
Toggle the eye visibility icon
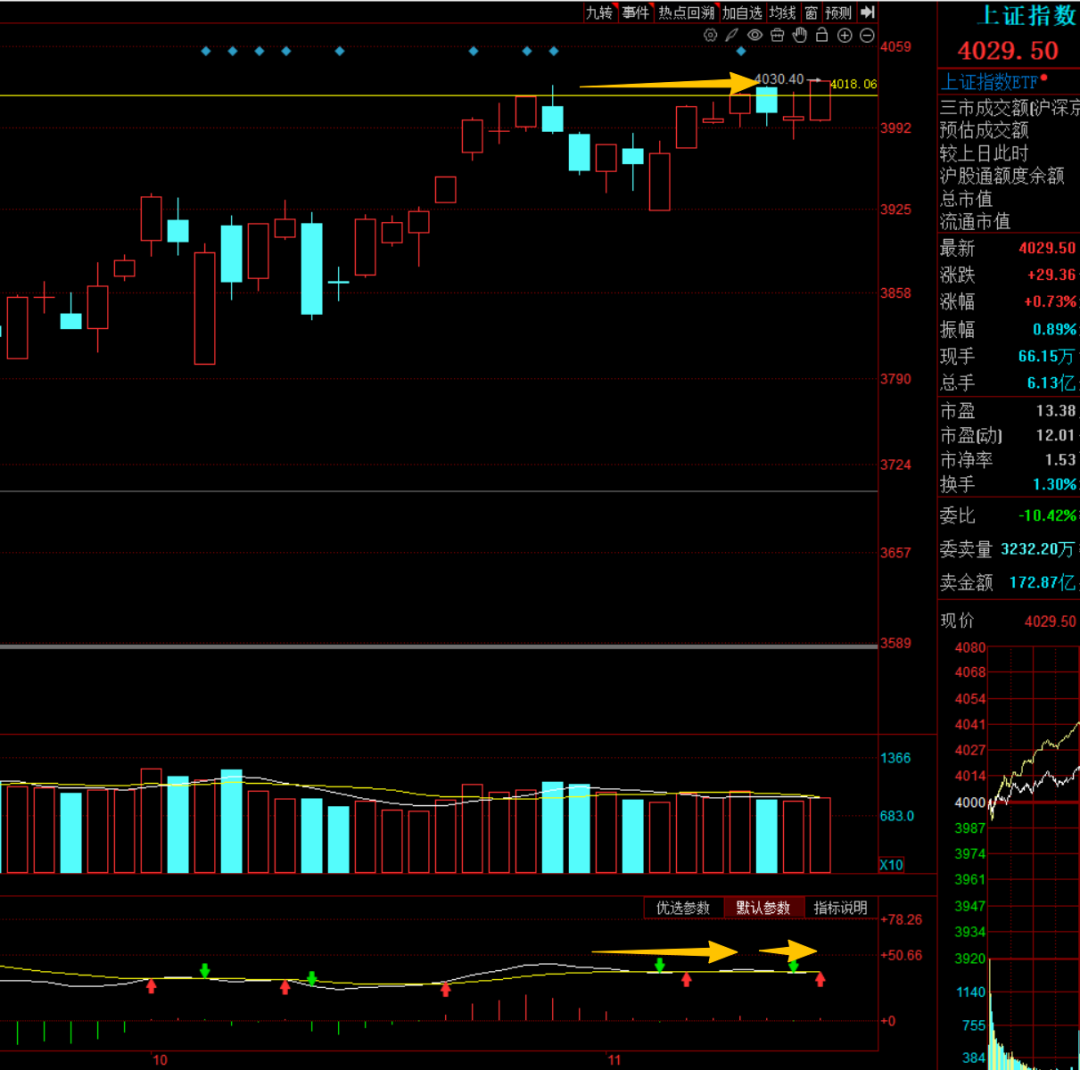click(755, 35)
